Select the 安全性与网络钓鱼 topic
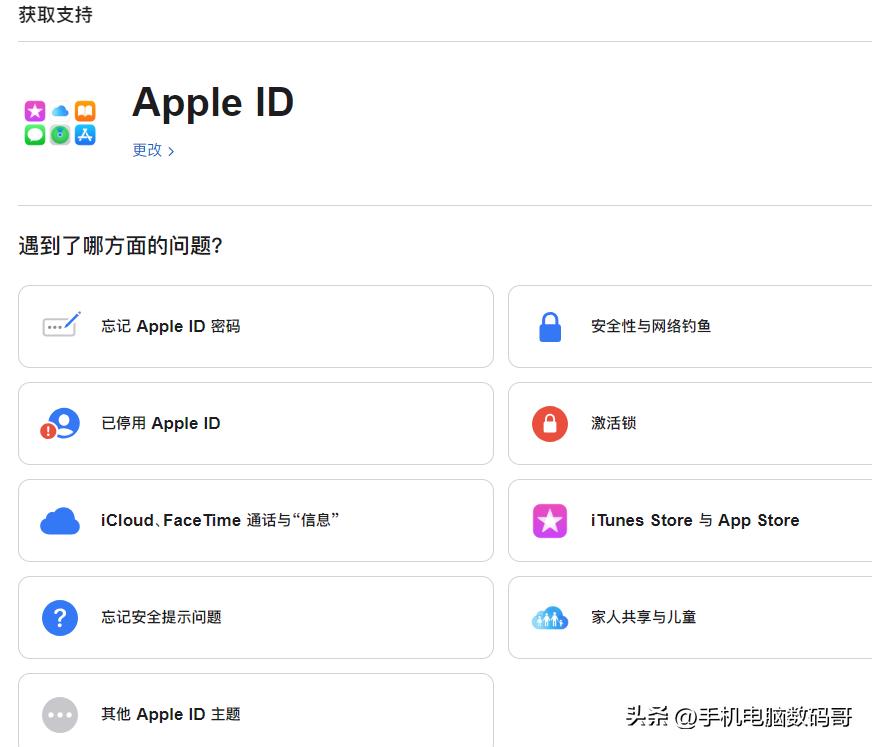Viewport: 872px width, 747px height. pos(690,325)
